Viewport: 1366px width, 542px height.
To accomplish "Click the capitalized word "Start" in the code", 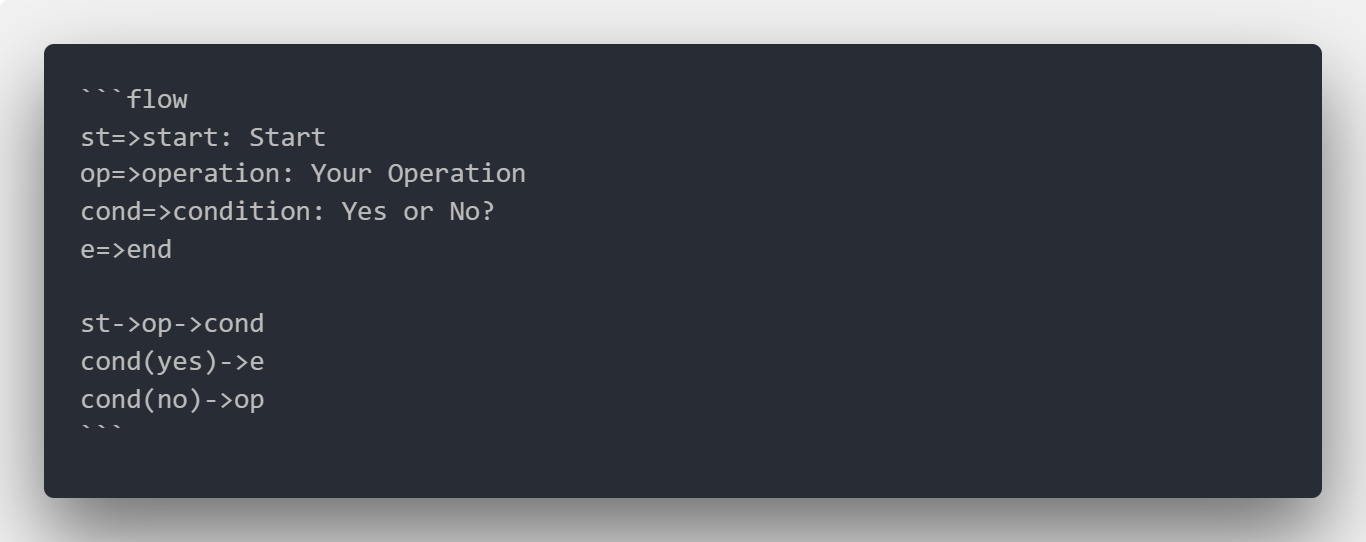I will pyautogui.click(x=287, y=137).
